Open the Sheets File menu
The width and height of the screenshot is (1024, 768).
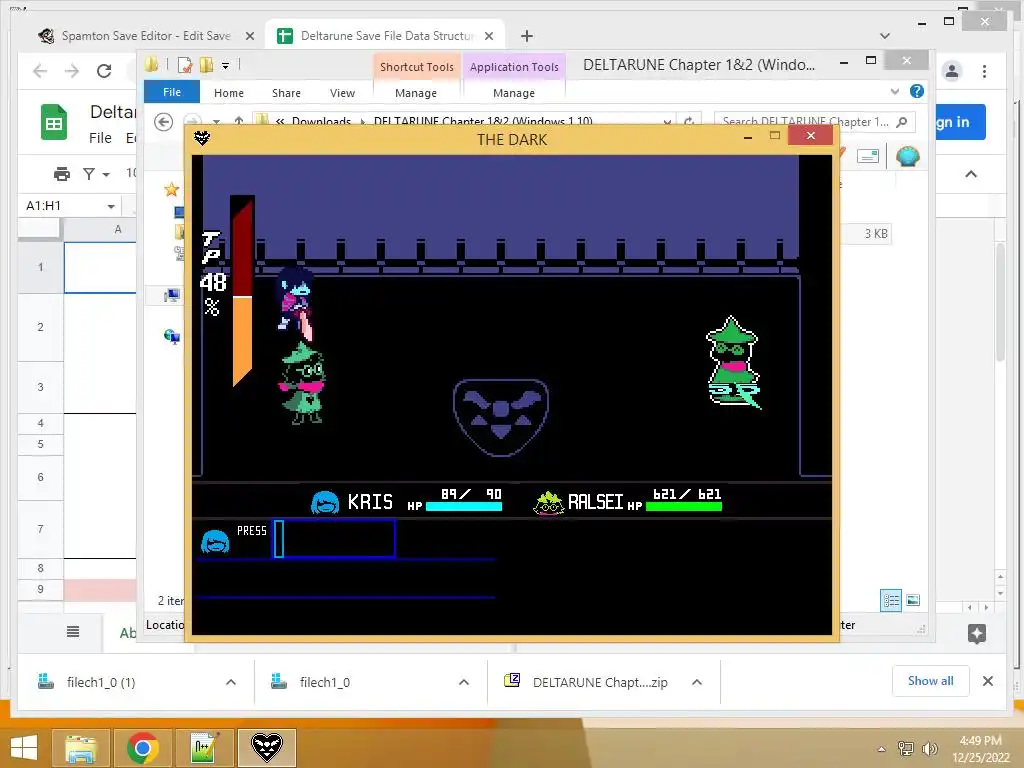(100, 138)
